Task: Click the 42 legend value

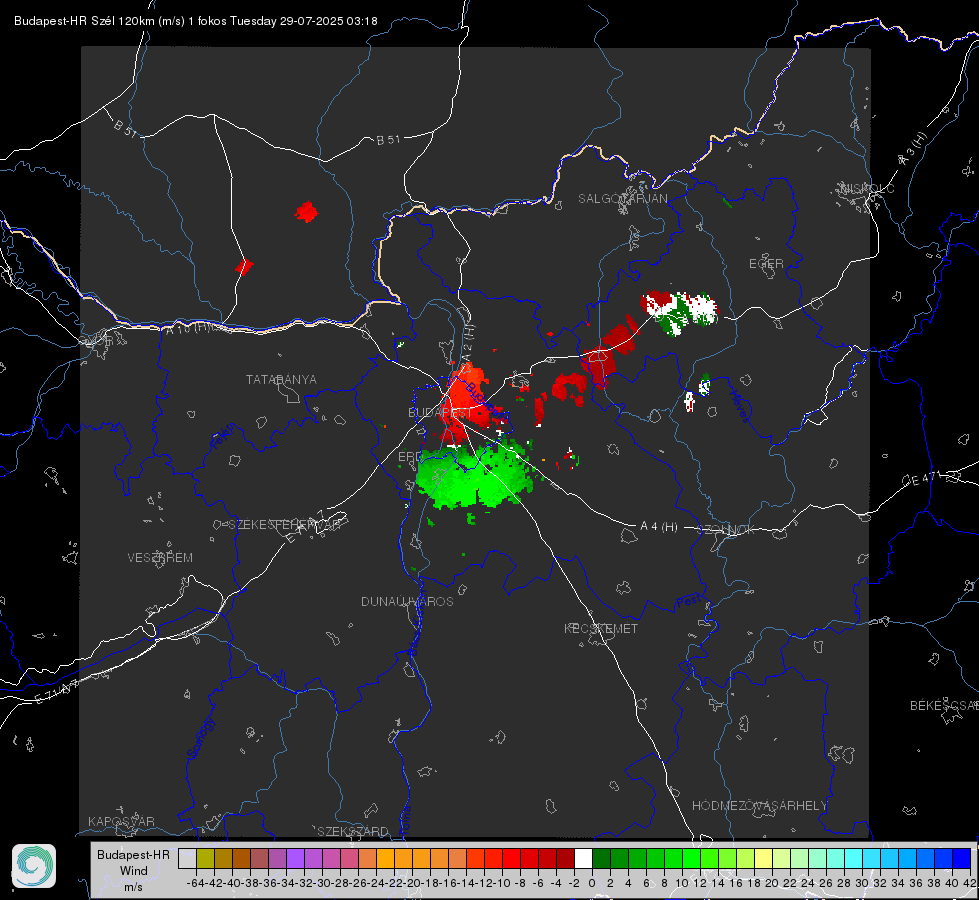Action: pos(970,883)
